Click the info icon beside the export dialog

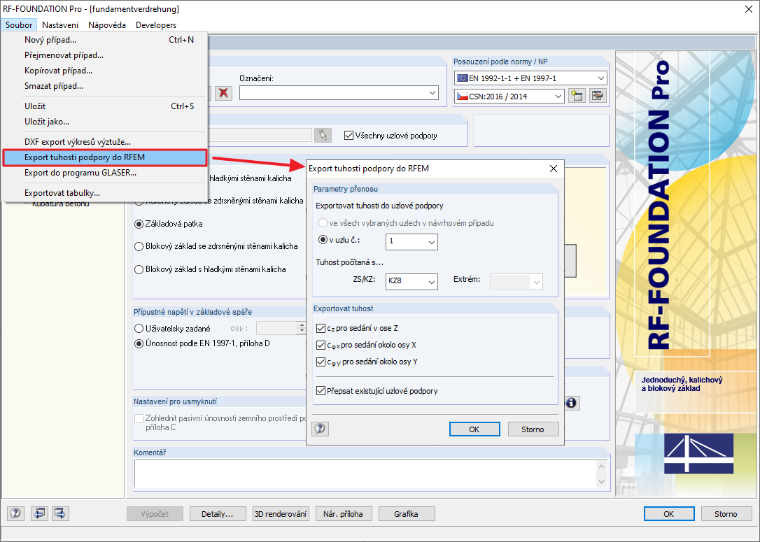(x=571, y=403)
